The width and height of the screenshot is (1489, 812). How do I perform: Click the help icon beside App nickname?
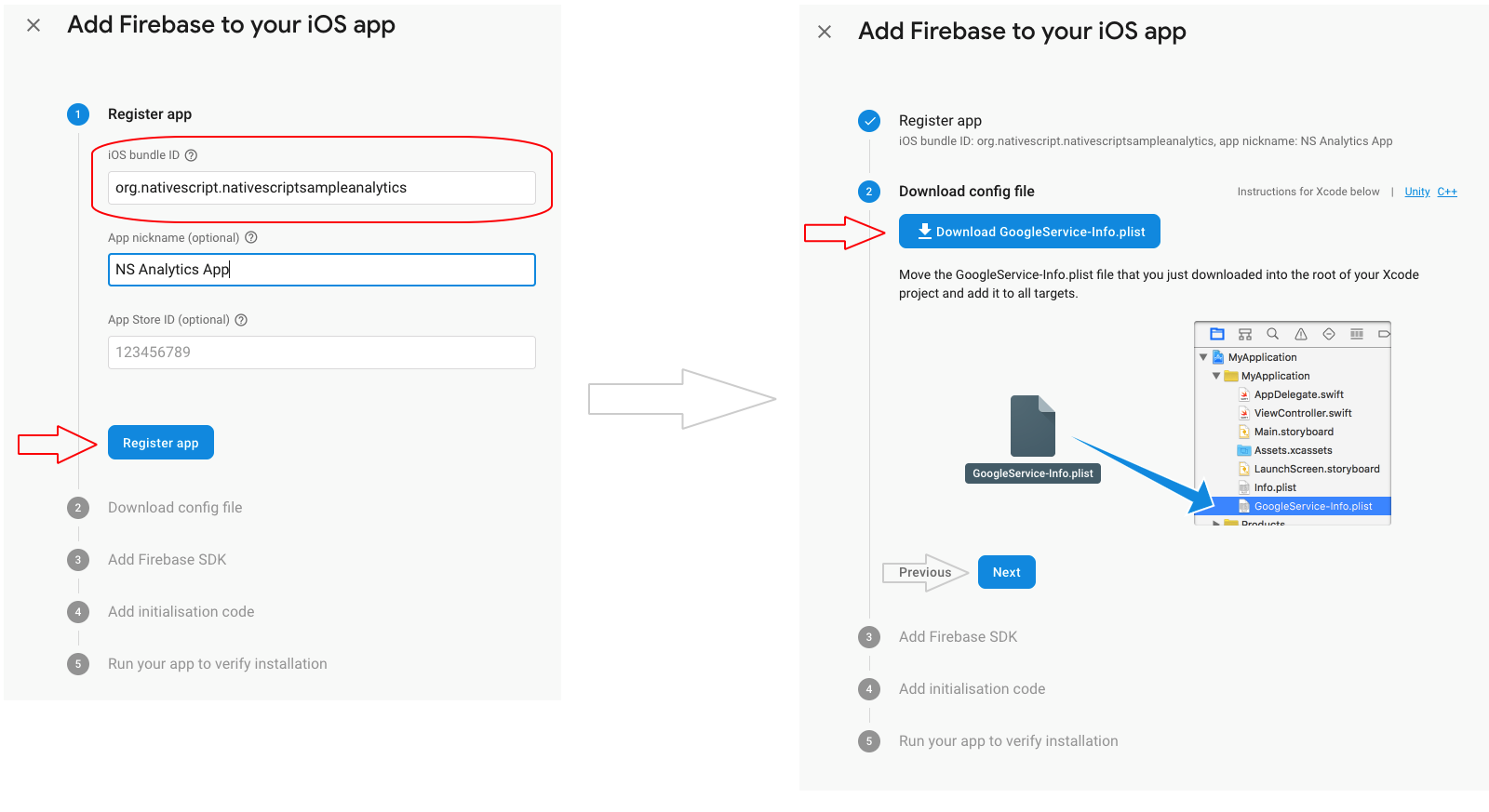(251, 237)
